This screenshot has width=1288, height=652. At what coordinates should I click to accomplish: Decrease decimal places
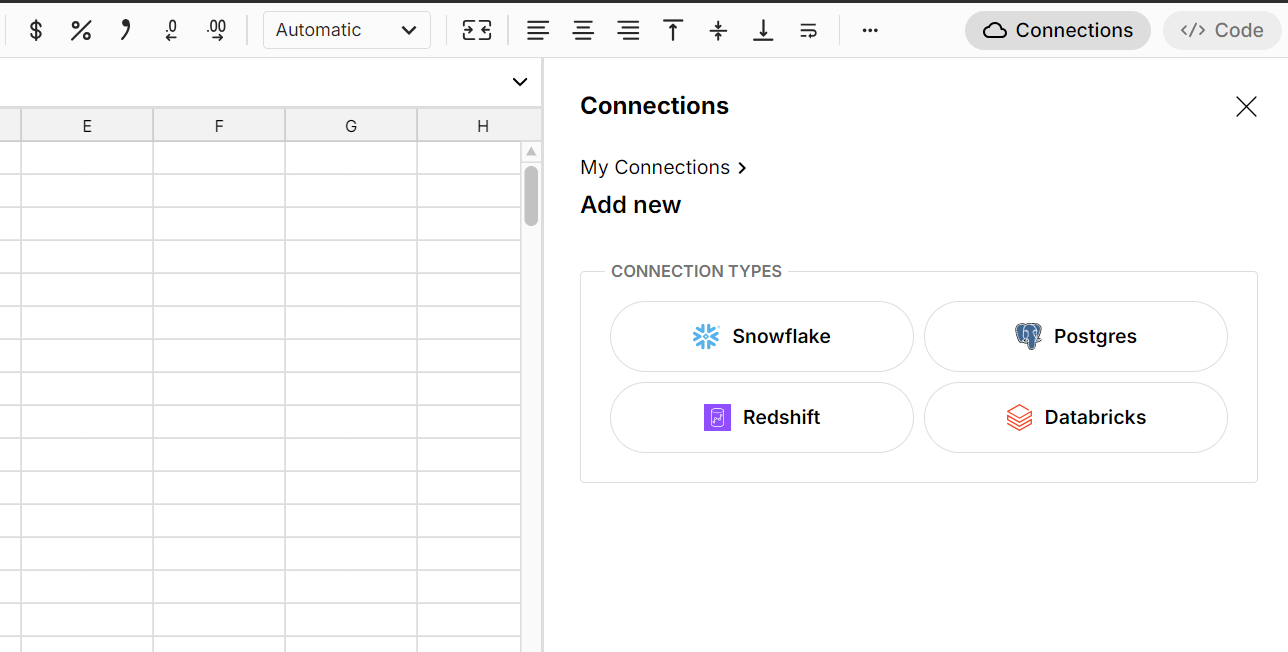pos(171,30)
